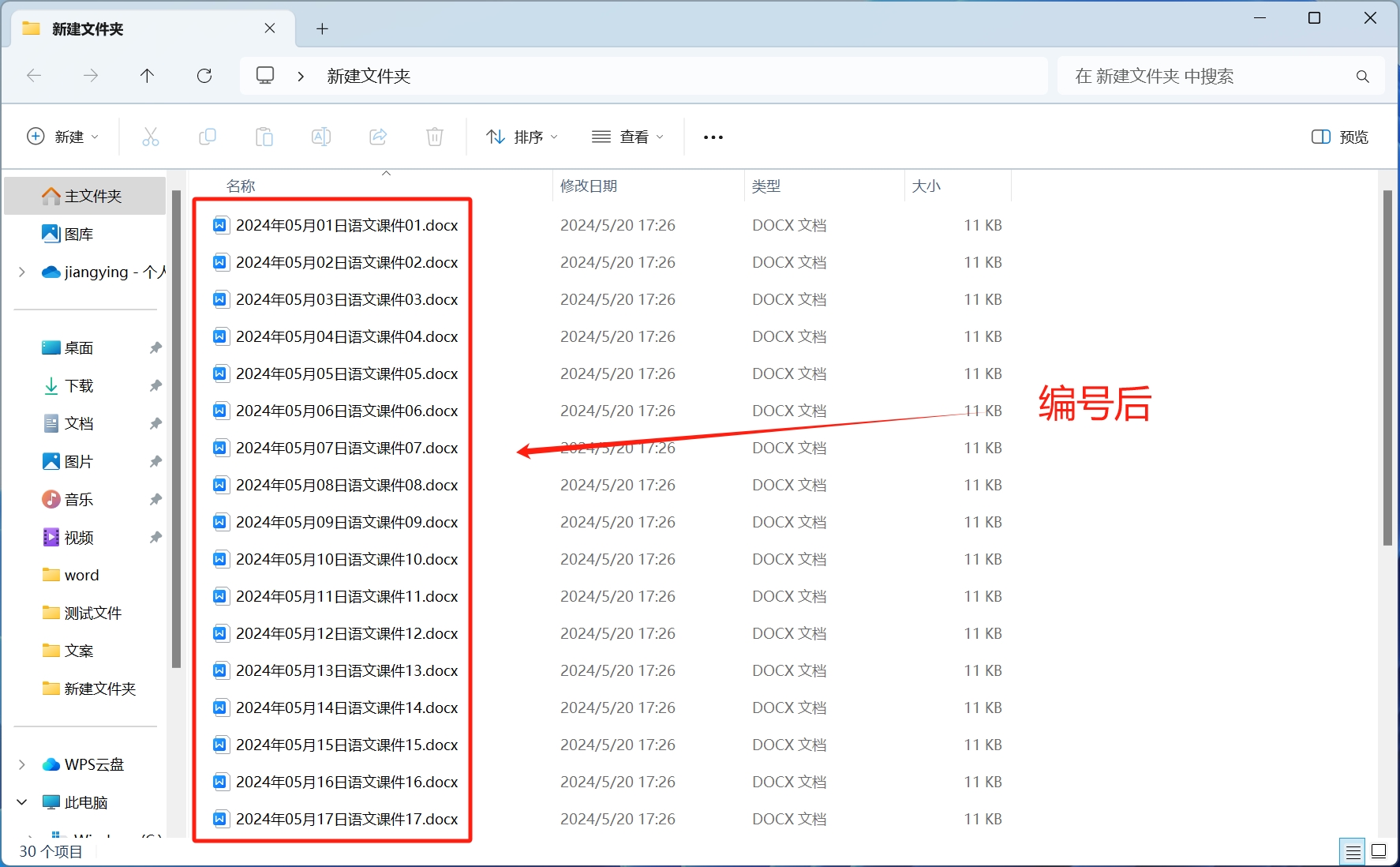
Task: Open the 'See more' ellipsis toolbar icon
Action: tap(713, 137)
